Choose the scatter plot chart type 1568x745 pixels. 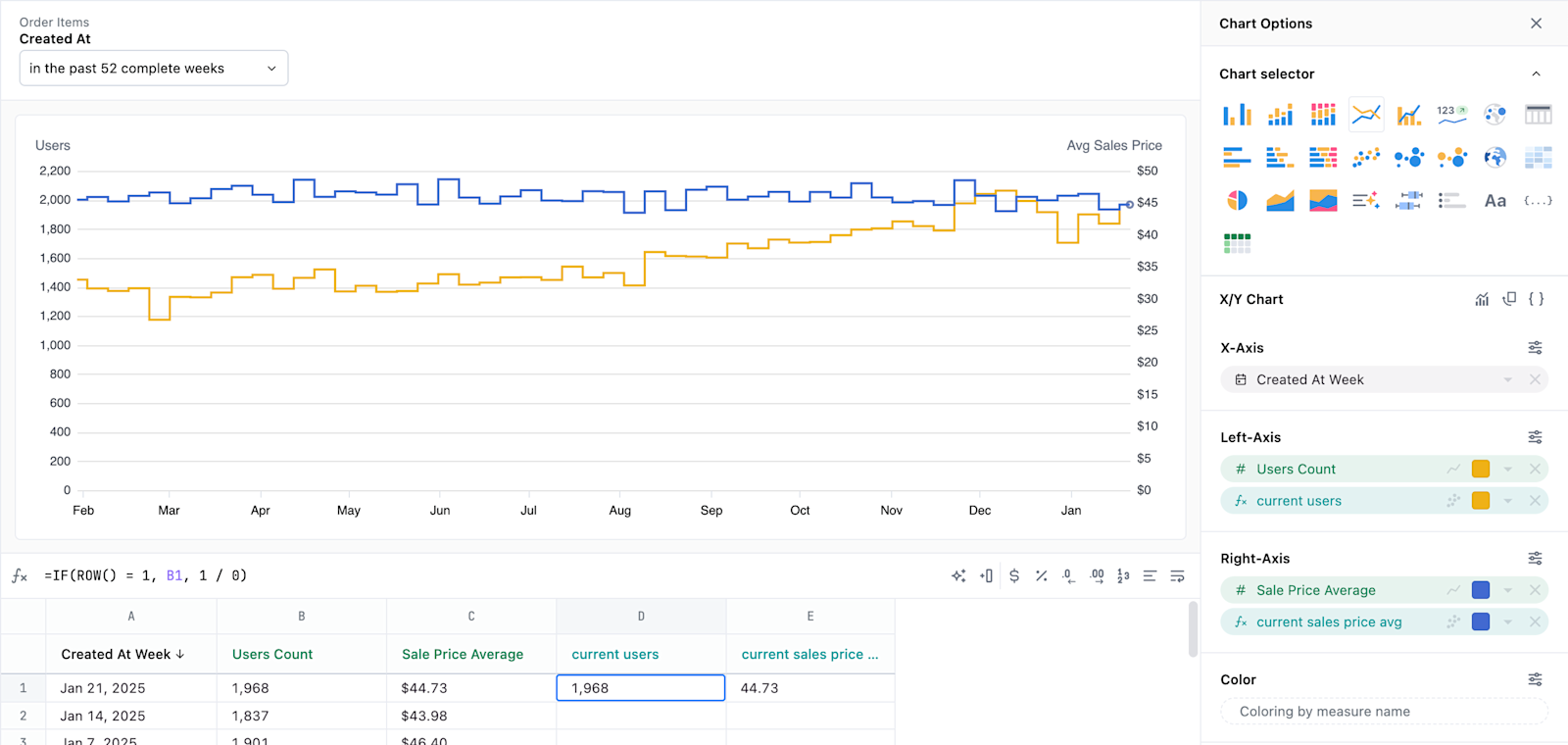pyautogui.click(x=1366, y=157)
